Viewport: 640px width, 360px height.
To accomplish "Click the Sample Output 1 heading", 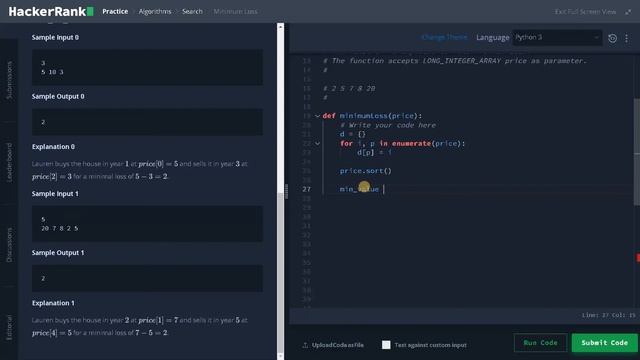I will (x=58, y=253).
